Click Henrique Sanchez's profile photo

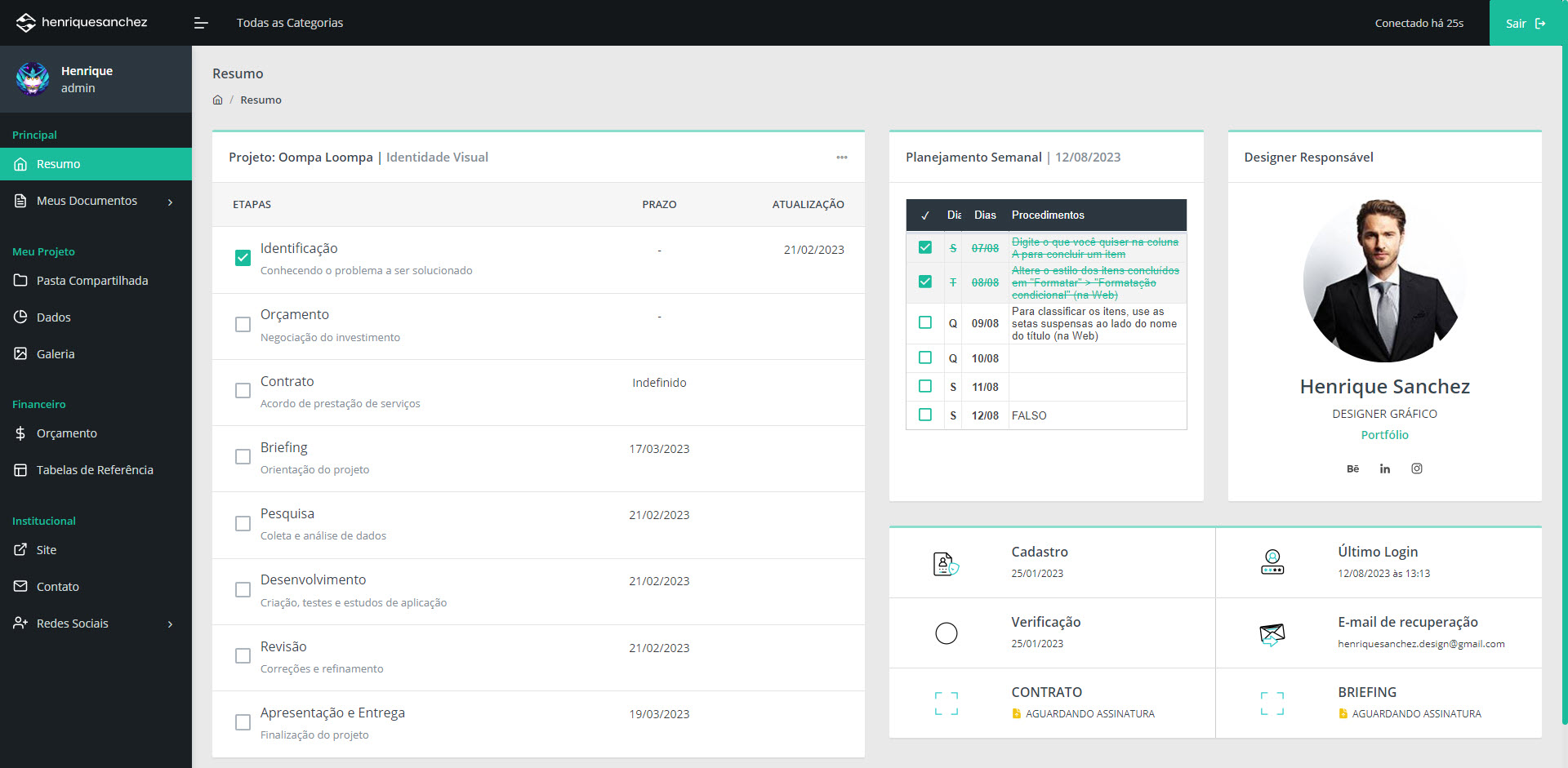click(1384, 280)
